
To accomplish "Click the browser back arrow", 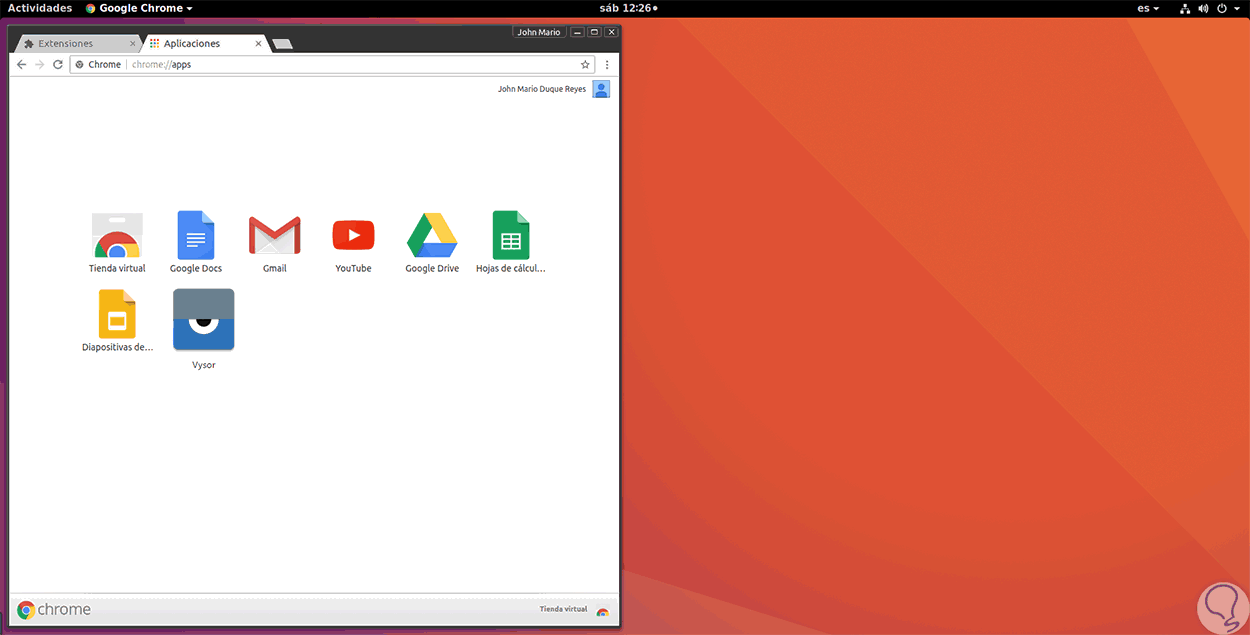I will pos(22,64).
